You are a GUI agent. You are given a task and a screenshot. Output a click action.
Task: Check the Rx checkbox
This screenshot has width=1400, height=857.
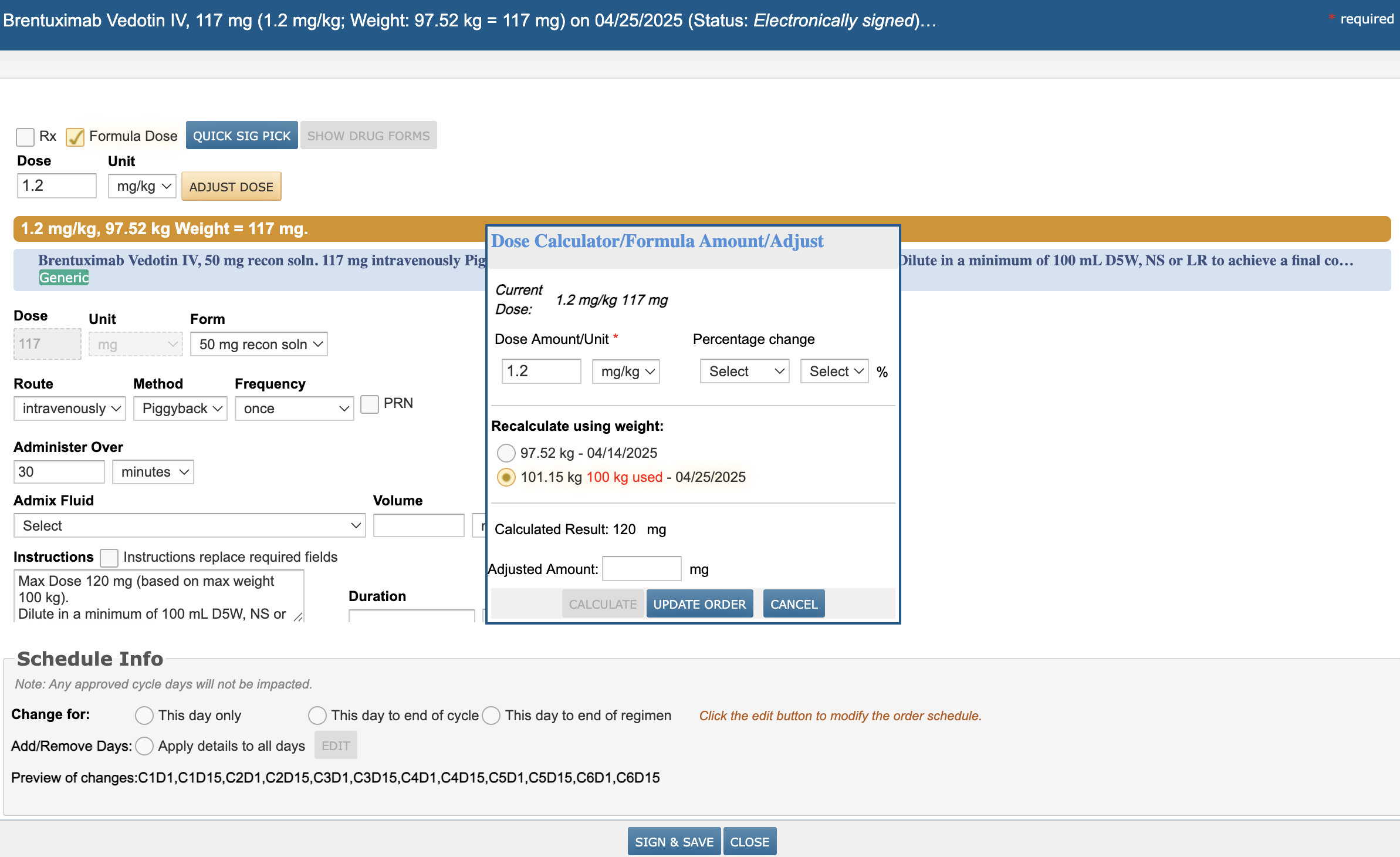(25, 137)
